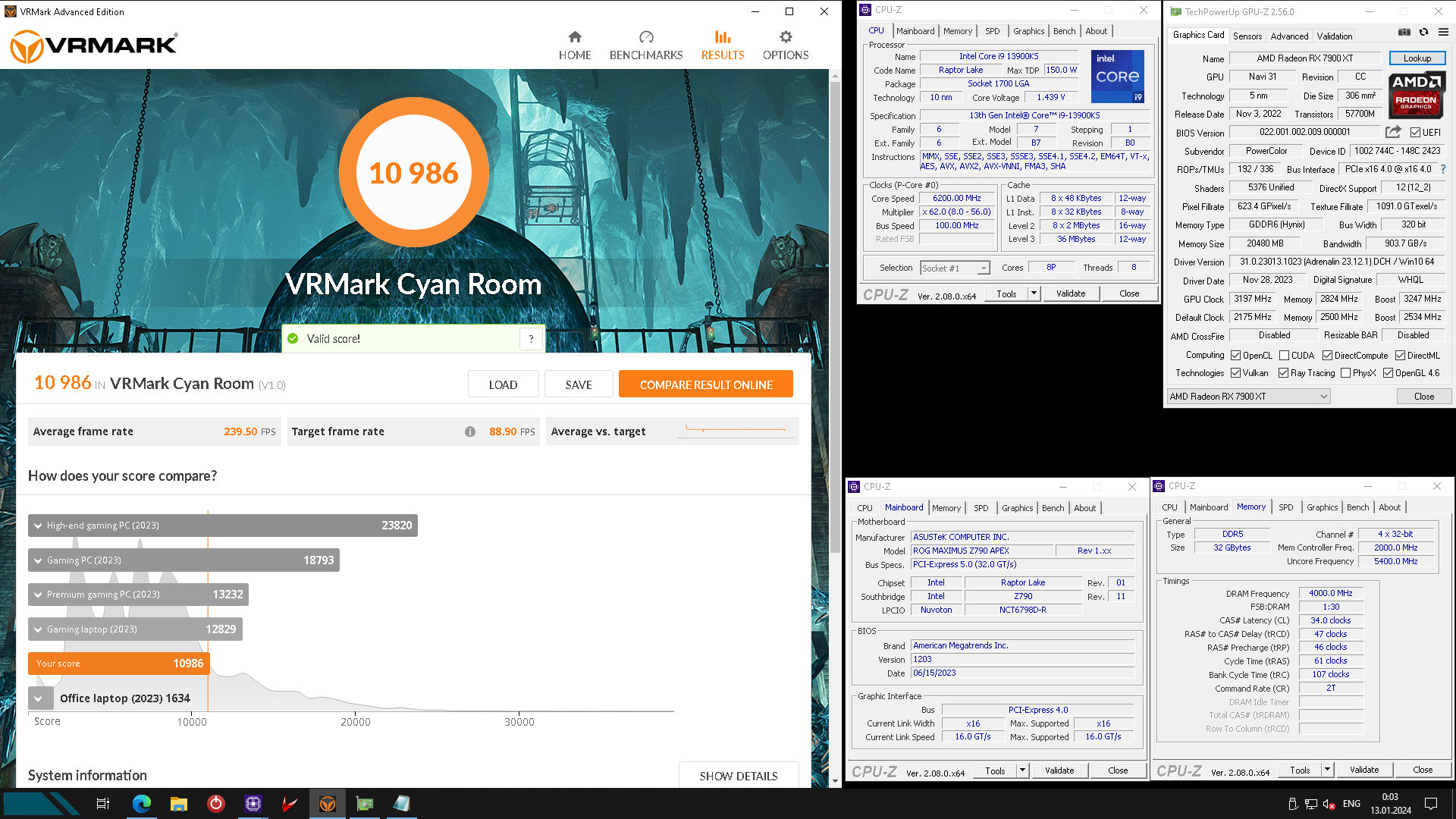This screenshot has width=1456, height=819.
Task: Expand Gaming laptop (2023) row
Action: tap(38, 629)
